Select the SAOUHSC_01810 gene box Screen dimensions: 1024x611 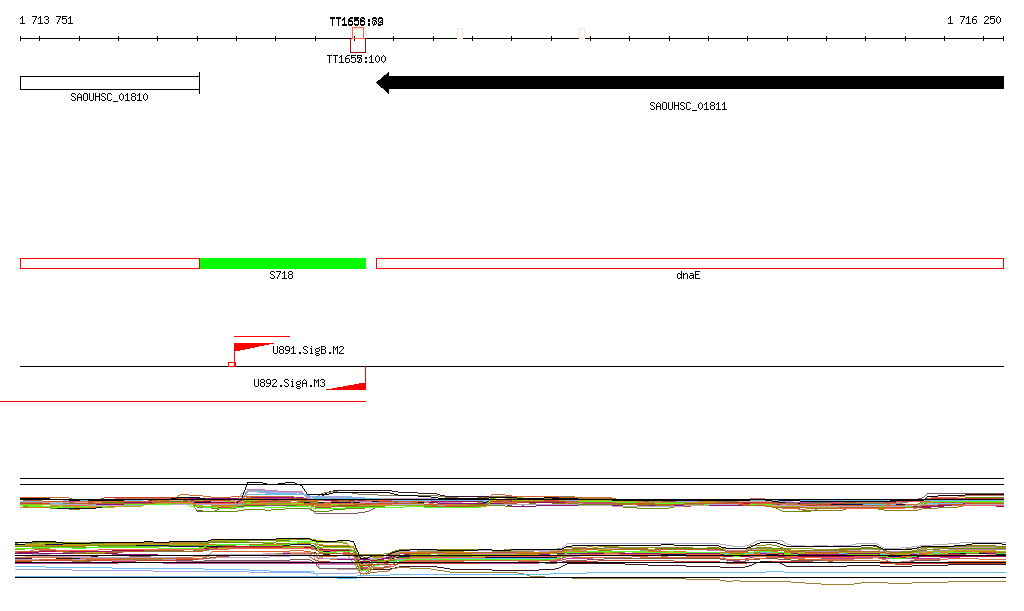click(110, 83)
